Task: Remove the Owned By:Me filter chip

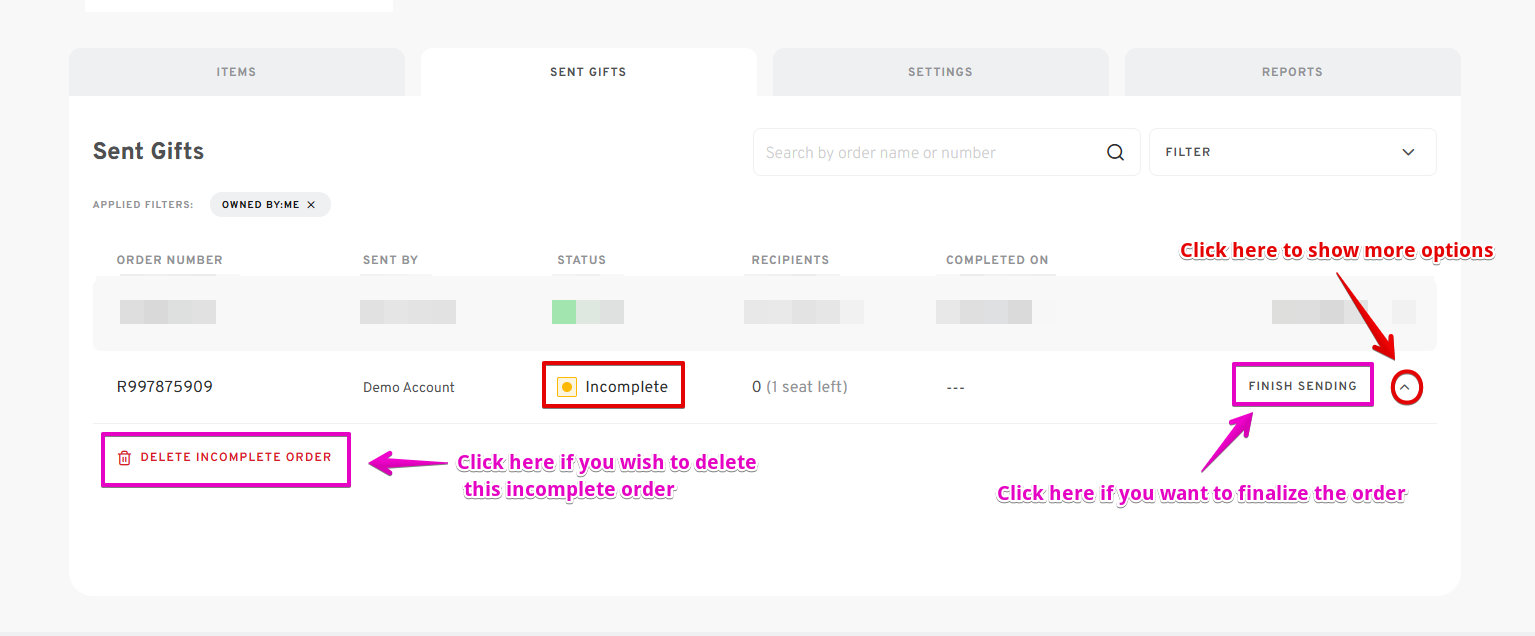Action: coord(311,205)
